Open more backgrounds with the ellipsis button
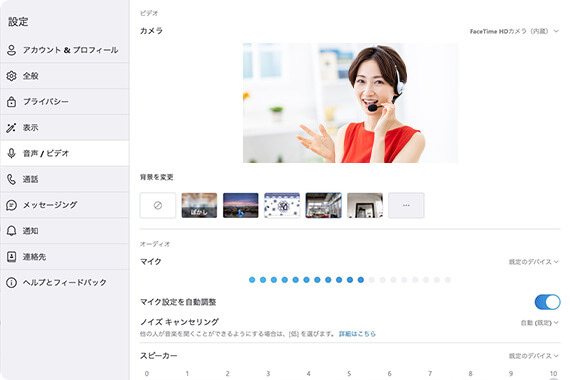 406,205
